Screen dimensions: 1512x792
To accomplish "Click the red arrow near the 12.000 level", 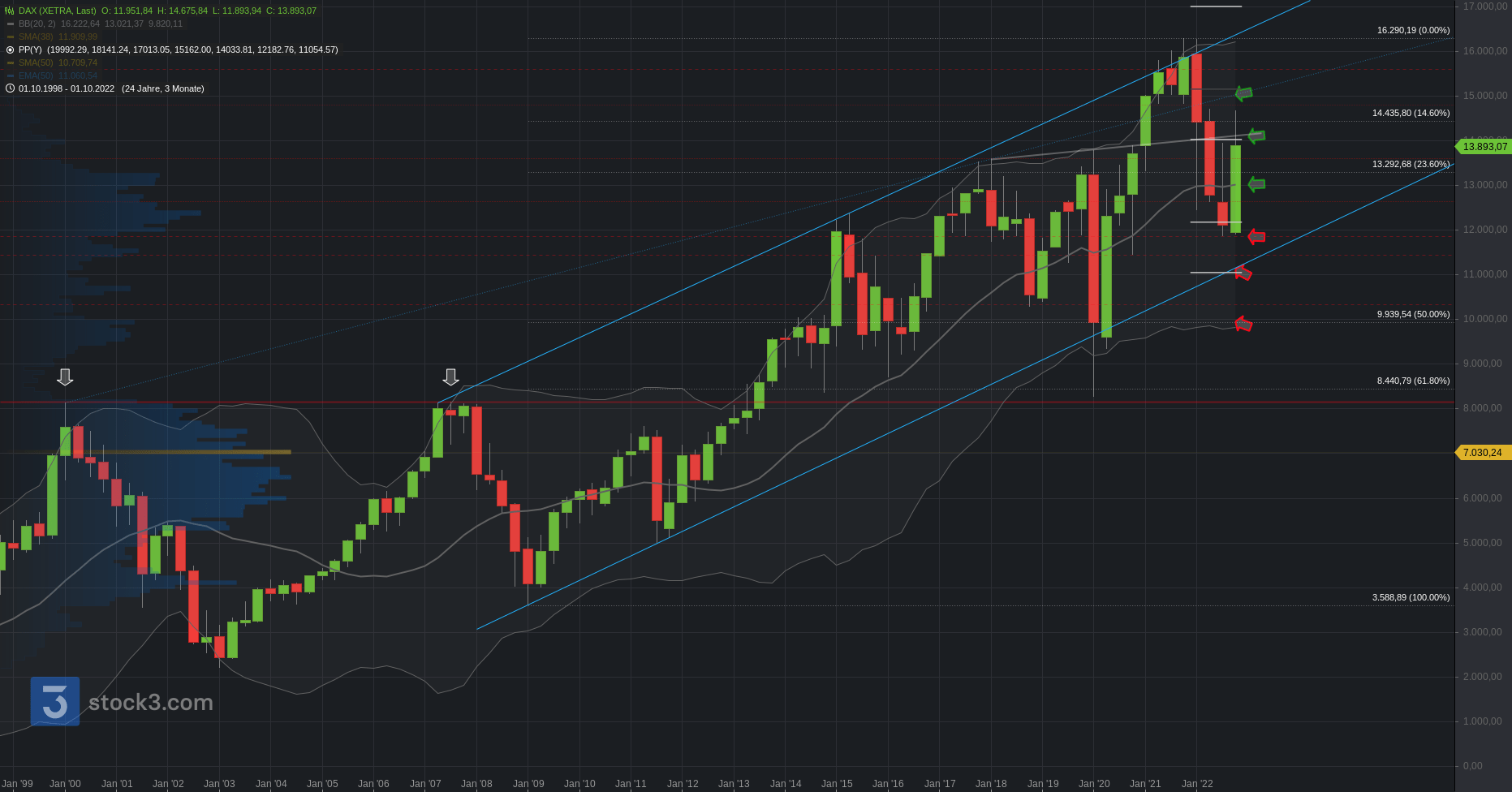I will (x=1256, y=237).
